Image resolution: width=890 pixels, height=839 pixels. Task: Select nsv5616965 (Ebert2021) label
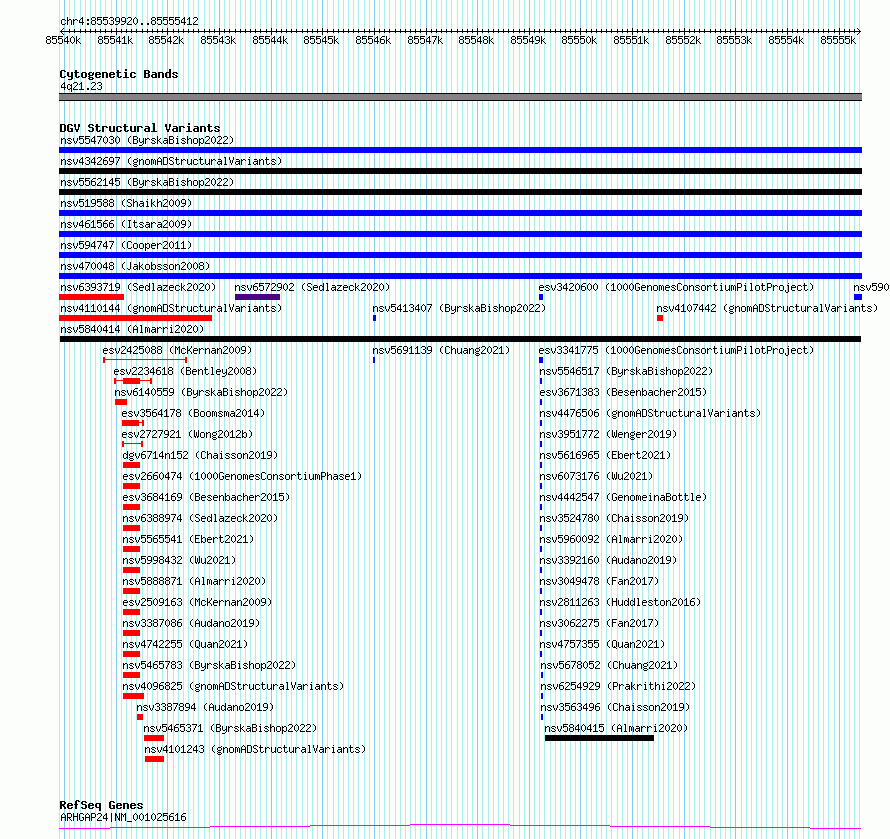(605, 455)
